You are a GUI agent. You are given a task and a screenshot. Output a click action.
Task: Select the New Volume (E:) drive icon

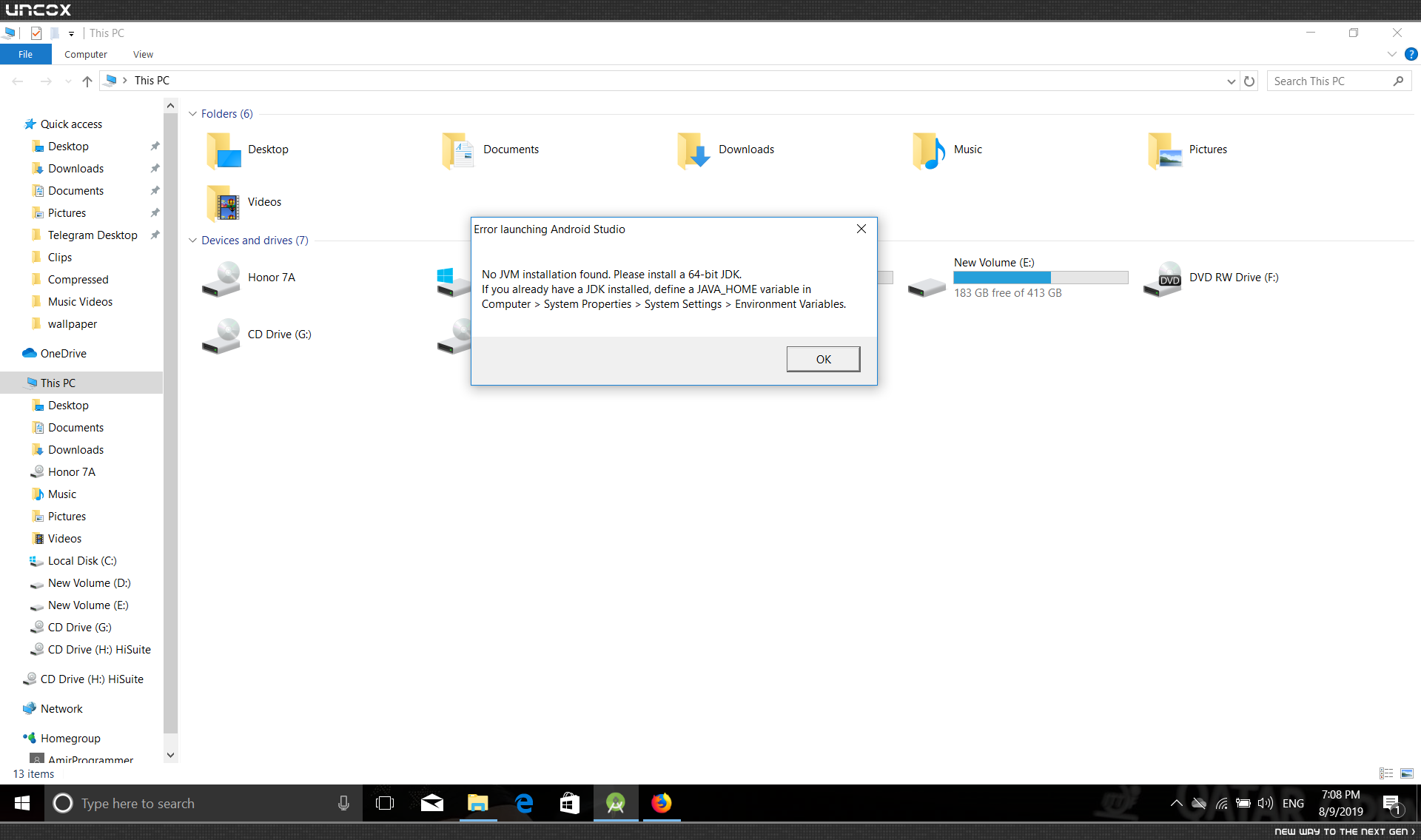[x=927, y=286]
